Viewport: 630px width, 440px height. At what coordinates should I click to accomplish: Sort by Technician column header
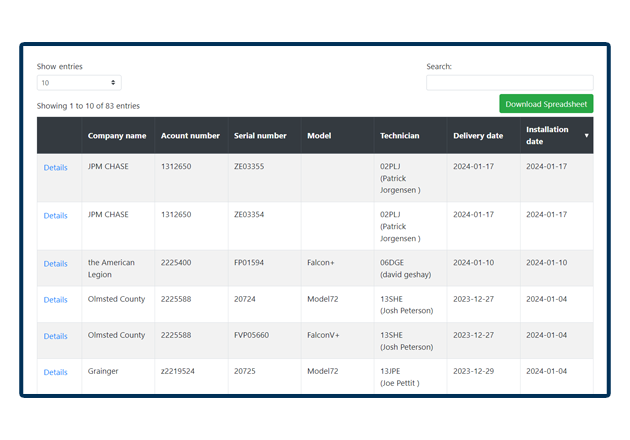click(x=400, y=136)
